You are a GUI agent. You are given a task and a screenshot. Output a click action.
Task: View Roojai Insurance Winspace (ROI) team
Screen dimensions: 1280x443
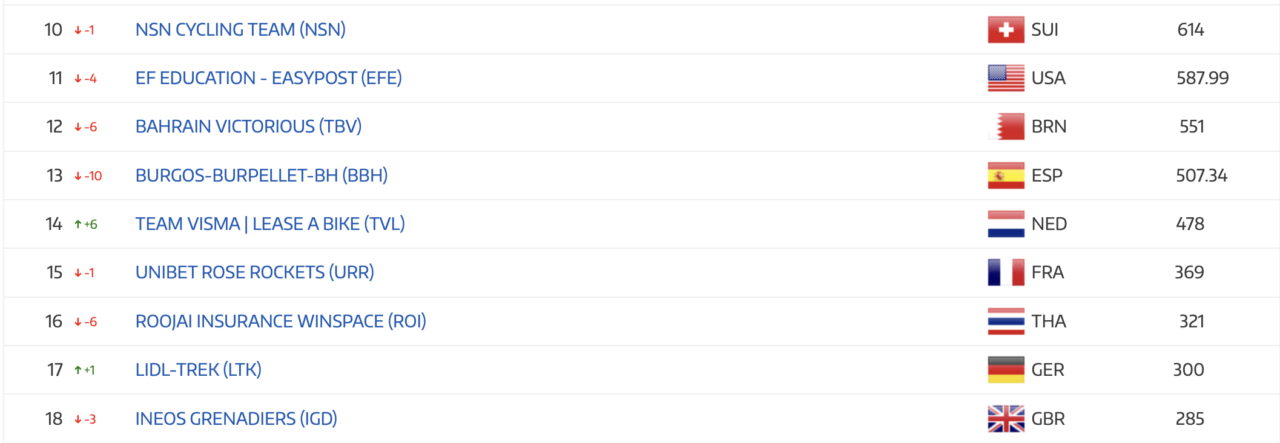coord(287,321)
